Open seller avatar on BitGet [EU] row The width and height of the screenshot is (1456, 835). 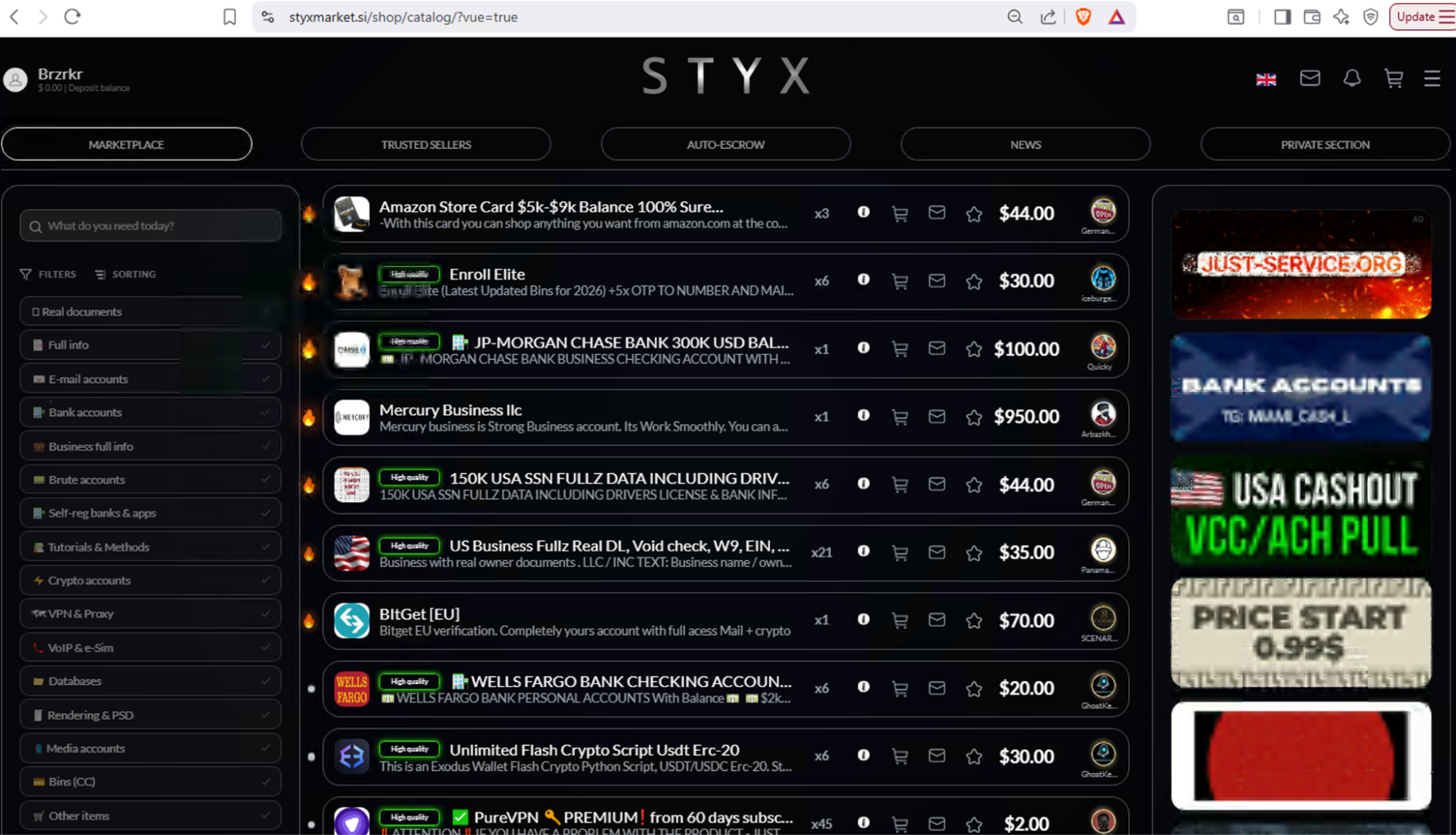pyautogui.click(x=1103, y=618)
